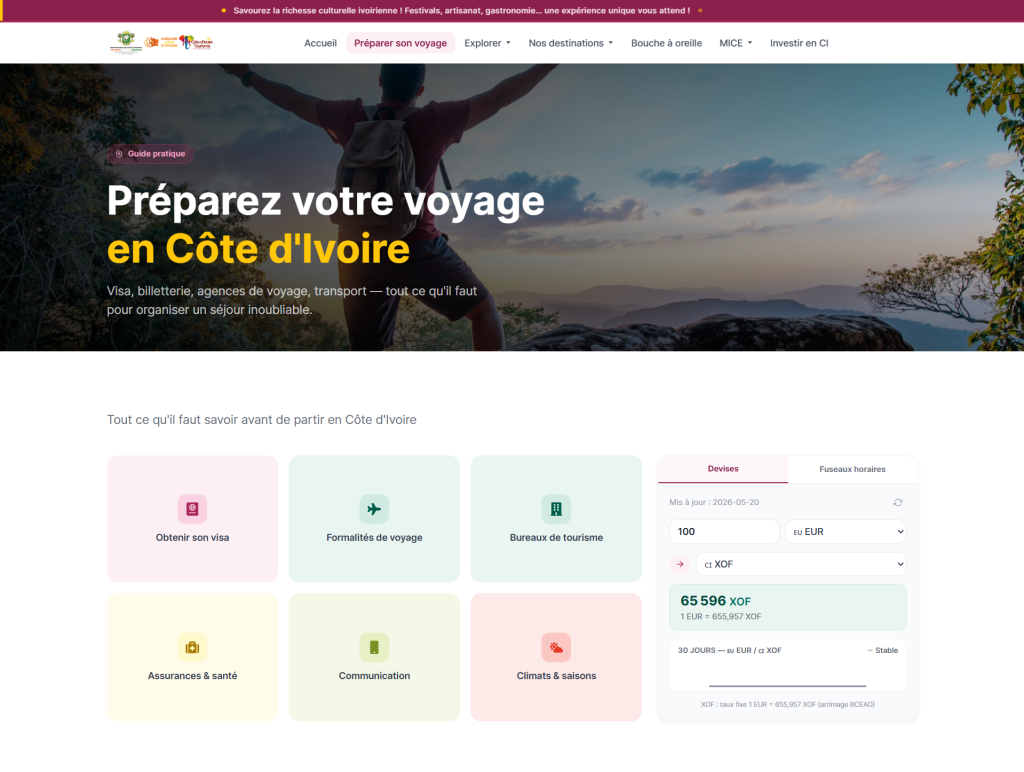Click the phone icon for Communication
Screen dimensions: 1024x772
tap(374, 647)
